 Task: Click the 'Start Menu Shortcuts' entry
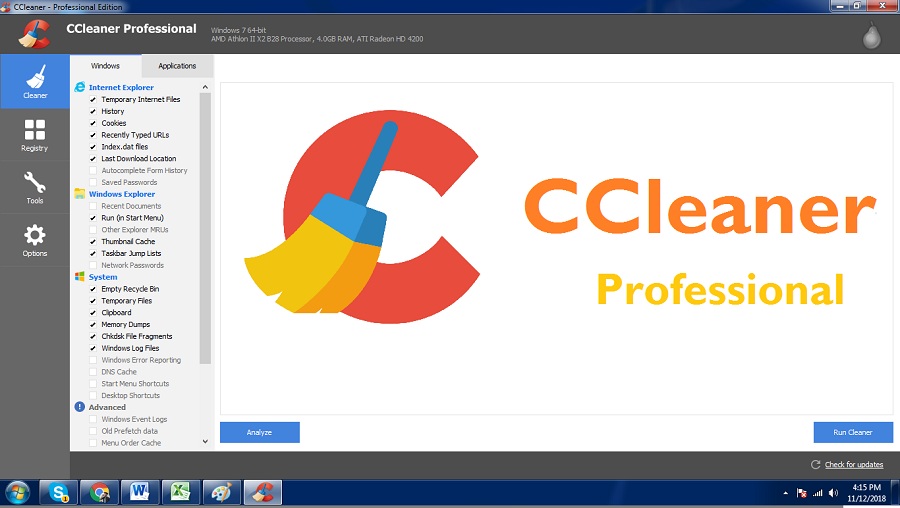coord(135,383)
